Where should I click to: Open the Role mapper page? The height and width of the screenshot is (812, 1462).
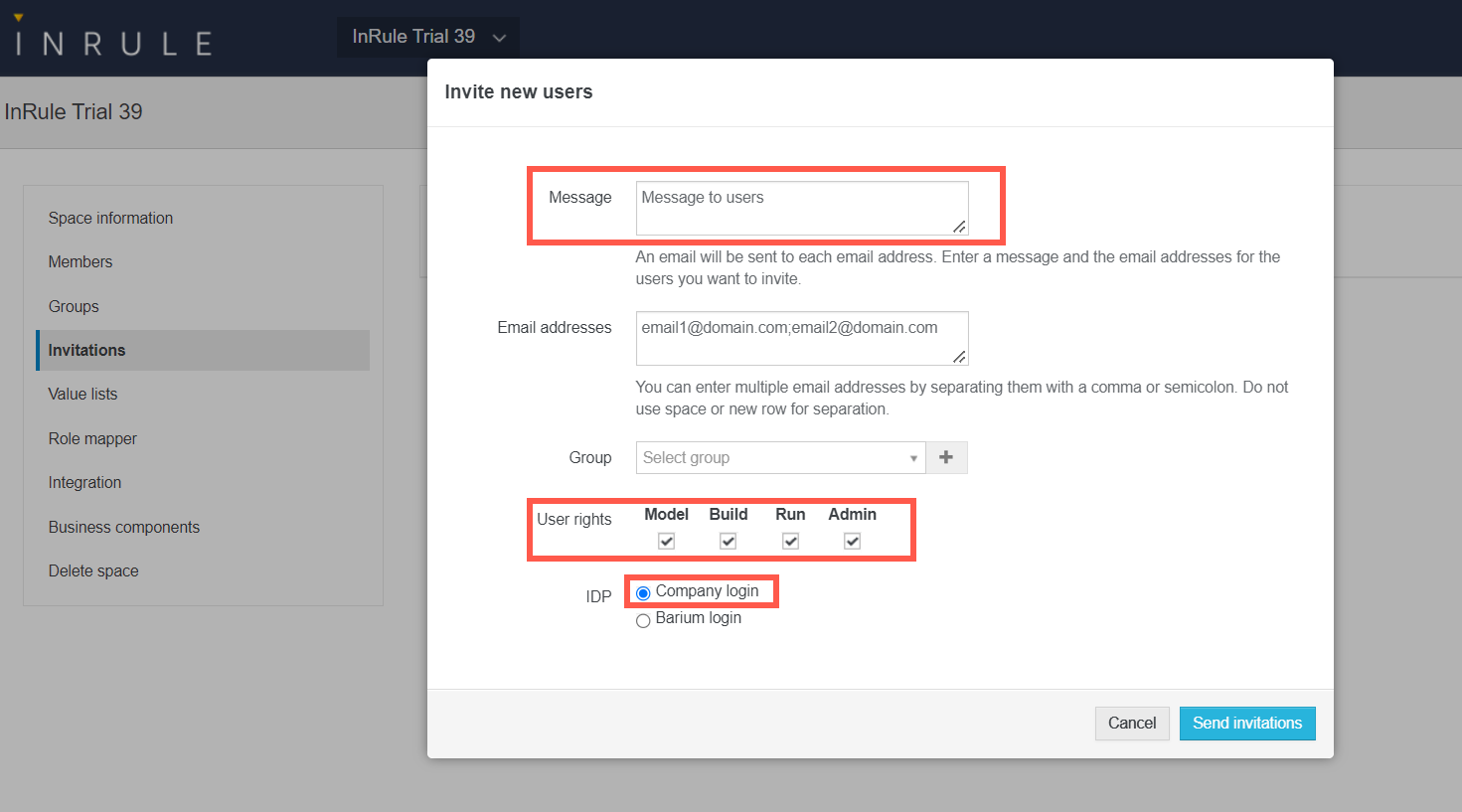92,438
